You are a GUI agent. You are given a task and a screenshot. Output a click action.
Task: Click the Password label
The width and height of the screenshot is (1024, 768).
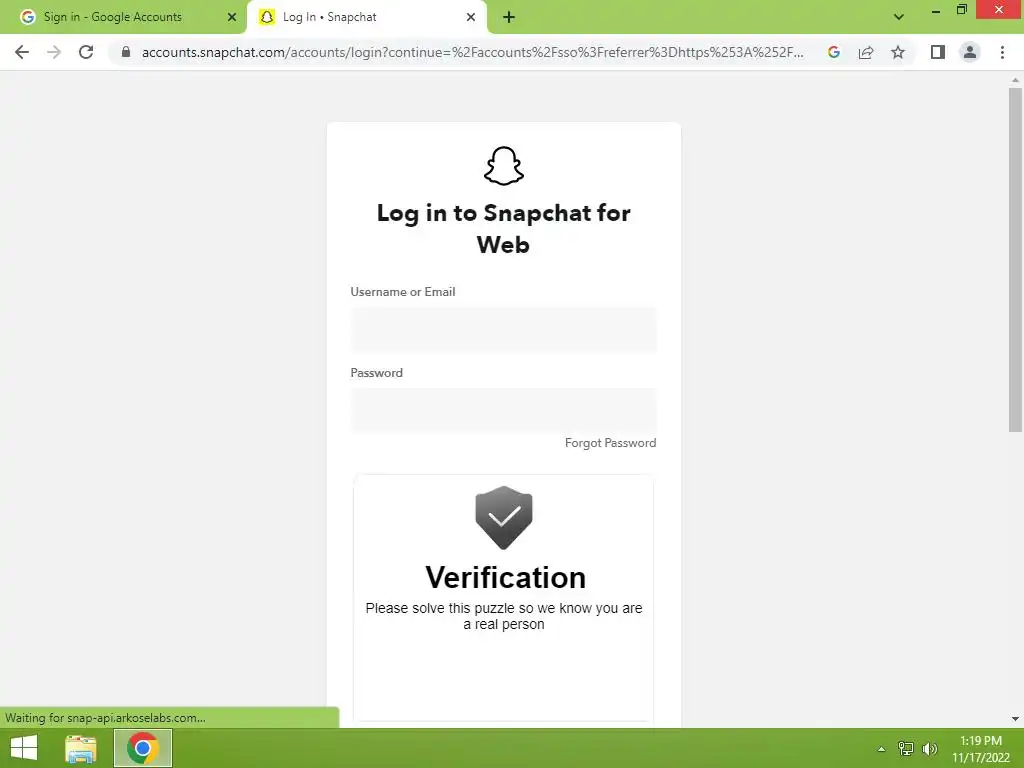click(377, 373)
